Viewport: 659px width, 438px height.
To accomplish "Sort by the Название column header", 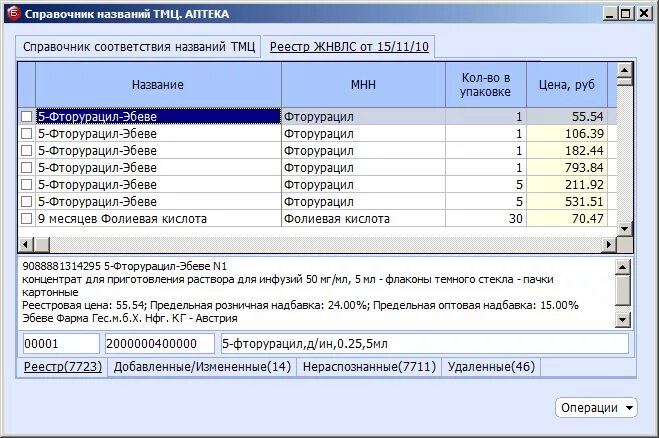I will [x=158, y=84].
